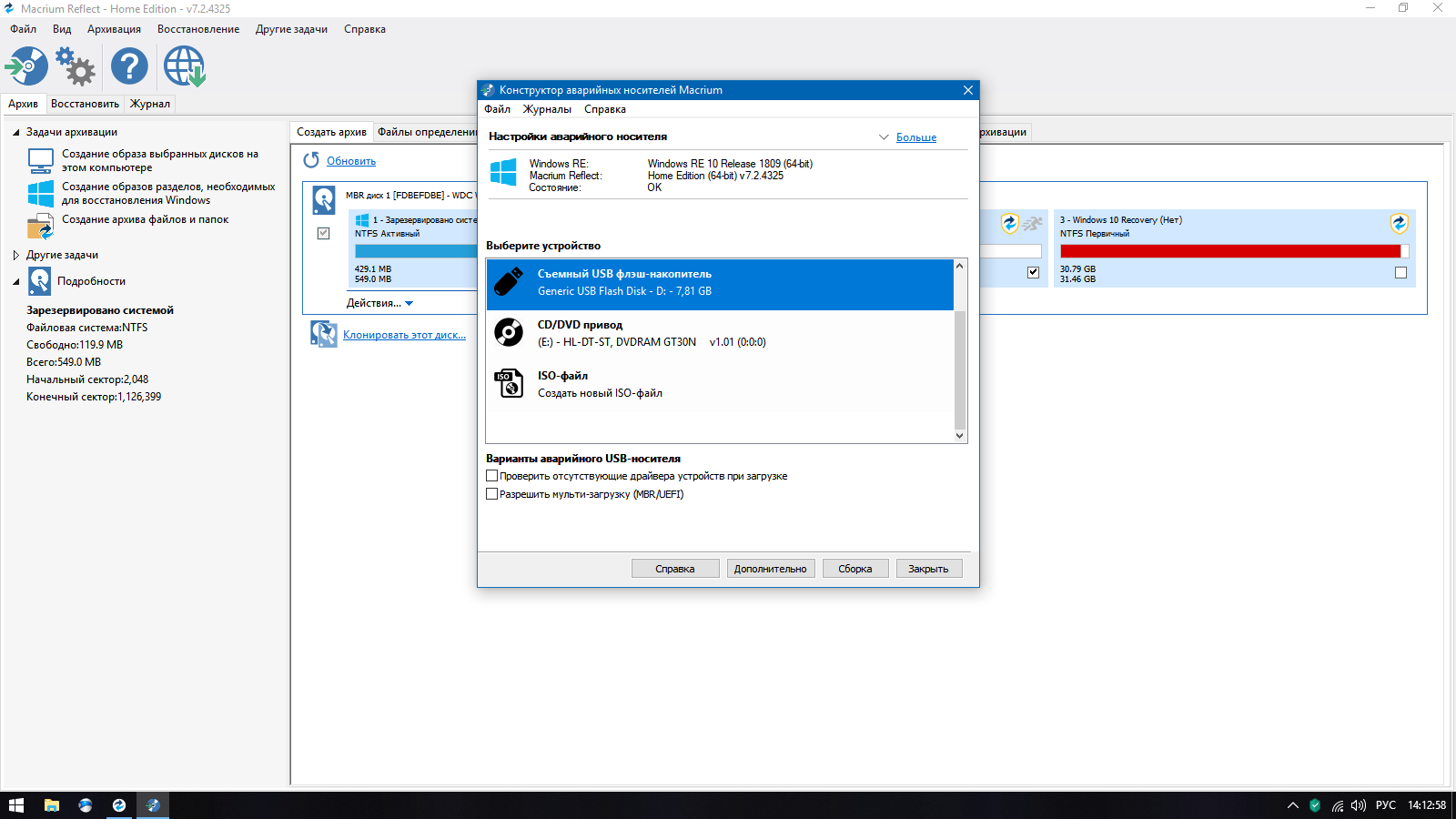Screen dimensions: 1456x819
Task: Click the hard disk icon for MBR диск 1
Action: pos(324,200)
